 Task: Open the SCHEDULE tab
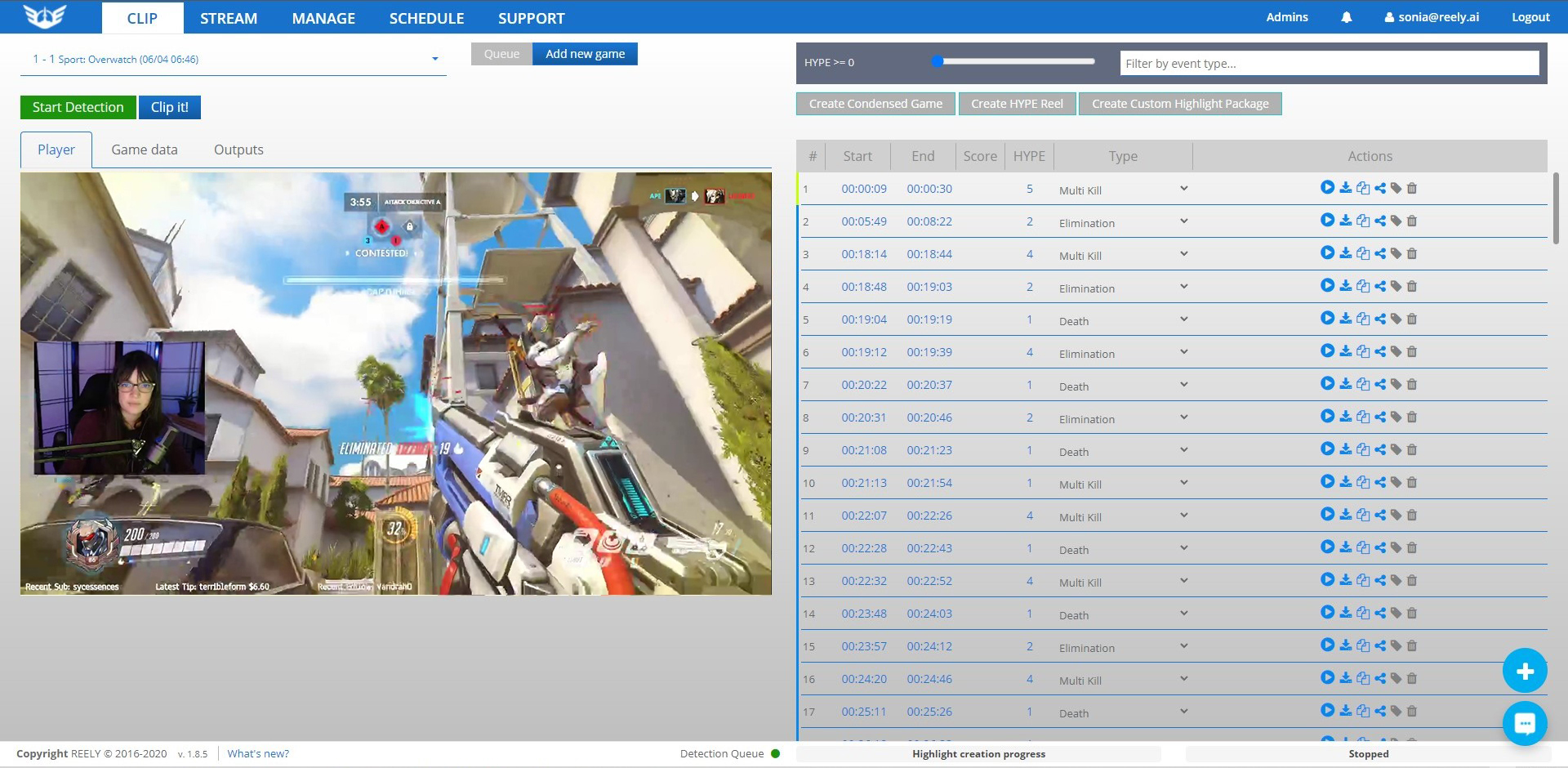coord(426,18)
